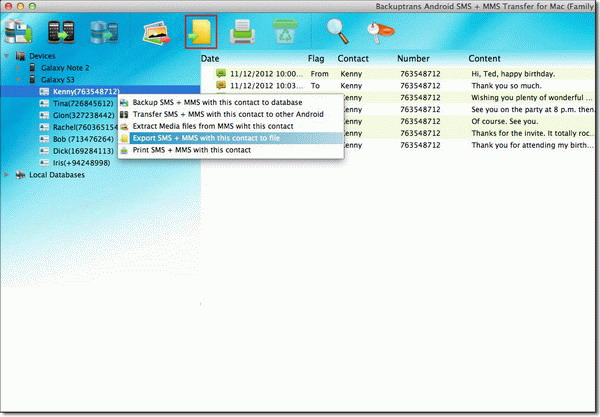Image resolution: width=600 pixels, height=417 pixels.
Task: Select the Galaxy S3 device
Action: [58, 80]
